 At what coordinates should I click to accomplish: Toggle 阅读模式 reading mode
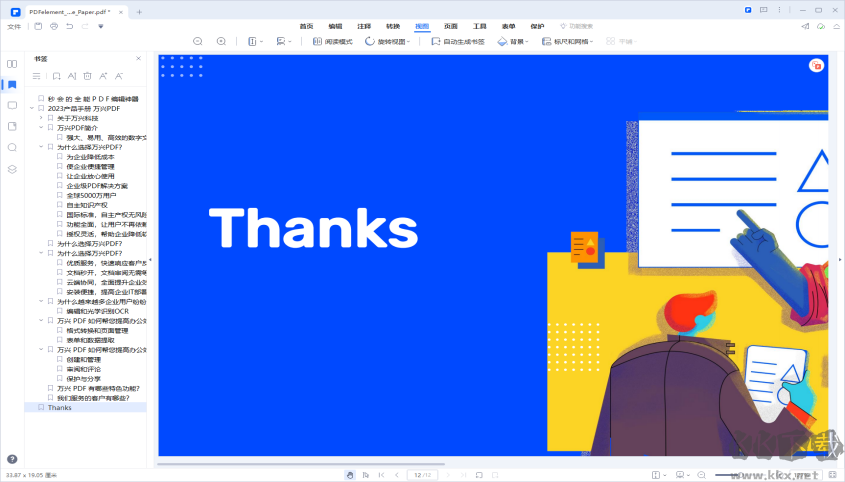pos(332,42)
